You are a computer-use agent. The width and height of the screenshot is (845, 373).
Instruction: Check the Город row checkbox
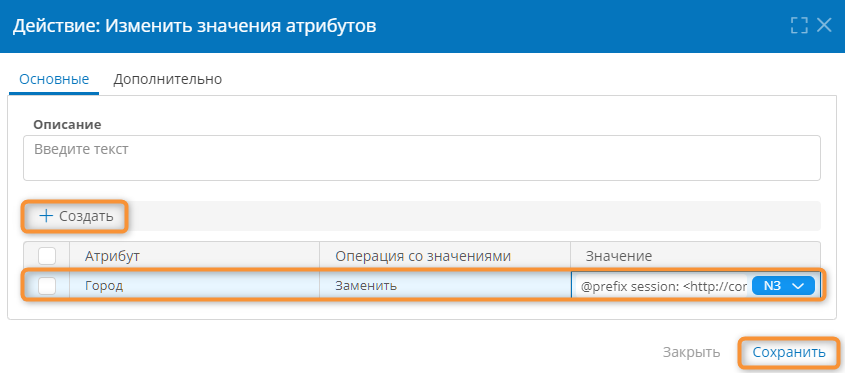point(47,286)
